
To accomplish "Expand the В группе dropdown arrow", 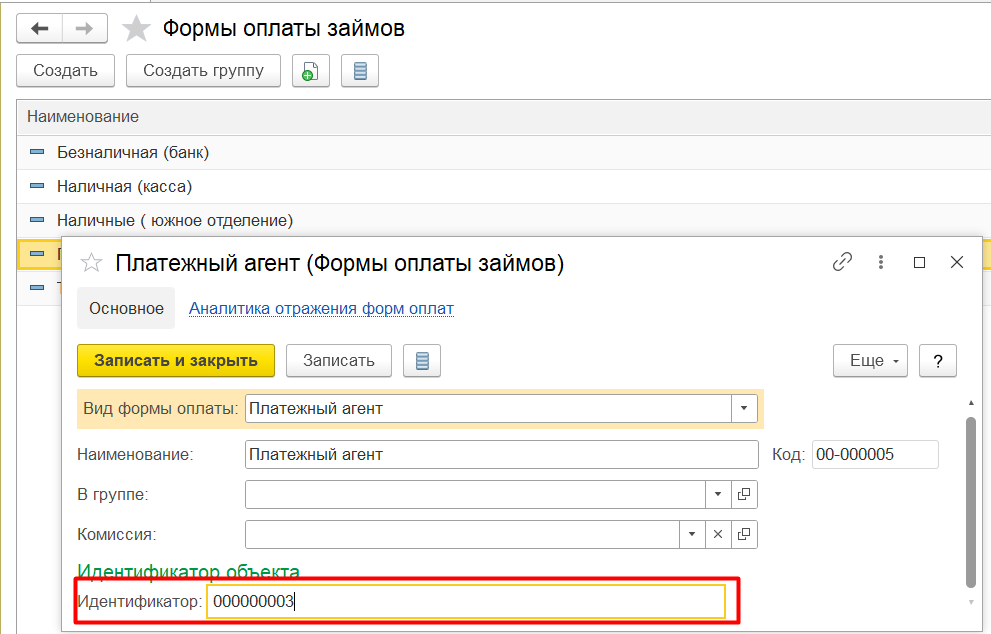I will click(718, 494).
